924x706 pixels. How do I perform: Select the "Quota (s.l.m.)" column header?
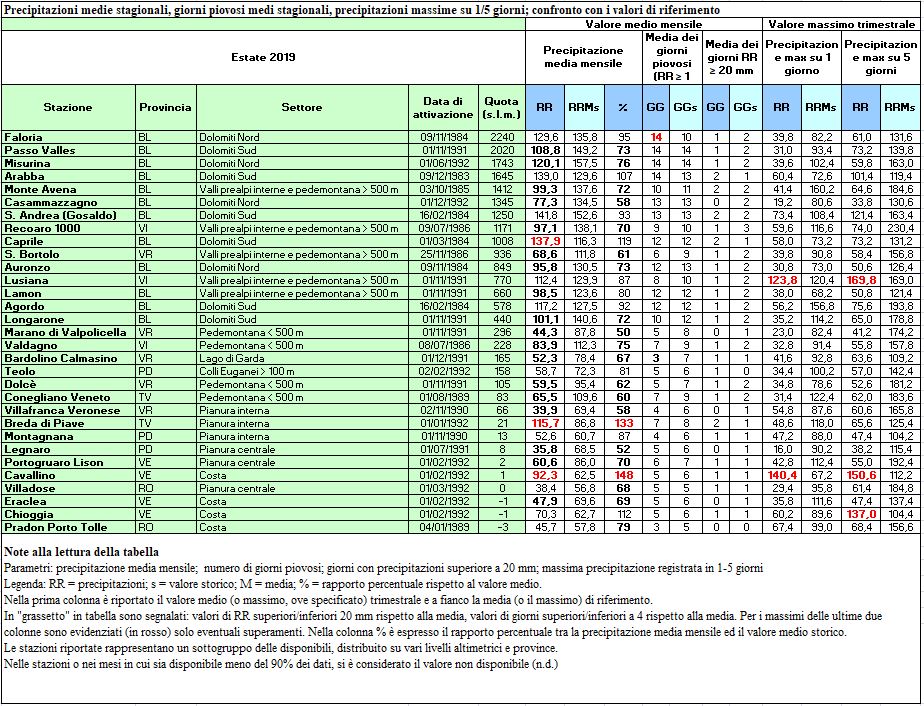point(501,107)
